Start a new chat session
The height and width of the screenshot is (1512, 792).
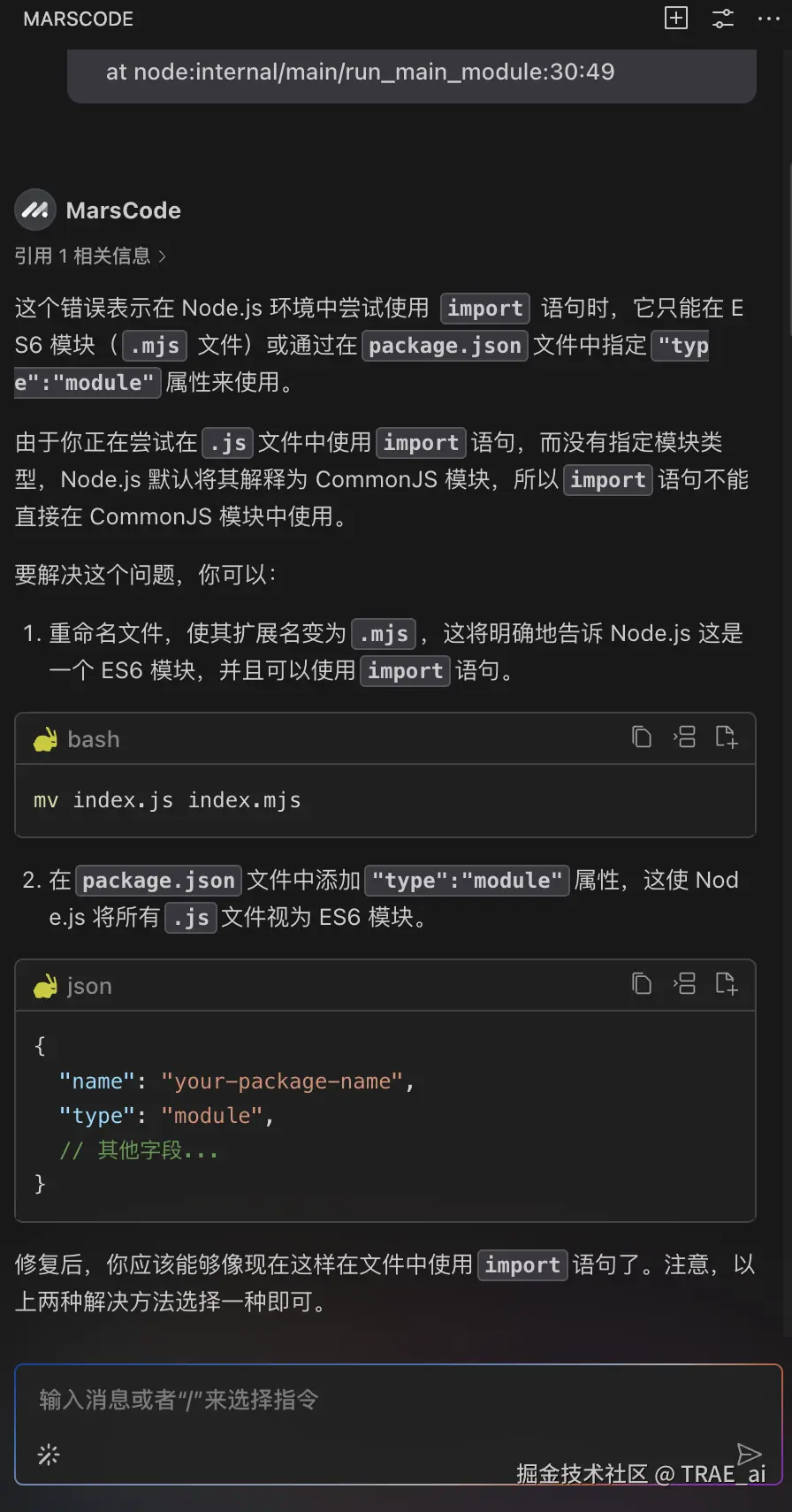tap(676, 18)
